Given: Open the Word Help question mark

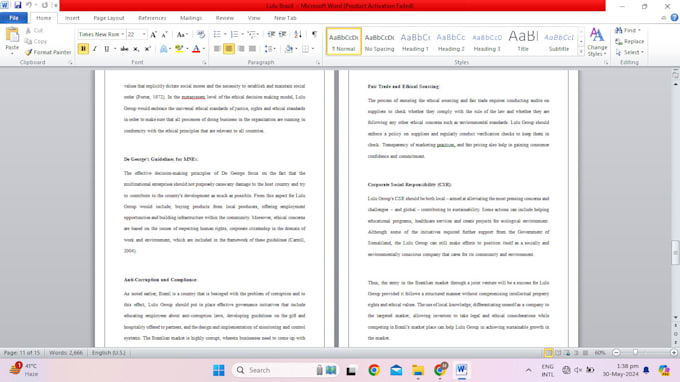Looking at the screenshot, I should click(x=674, y=18).
